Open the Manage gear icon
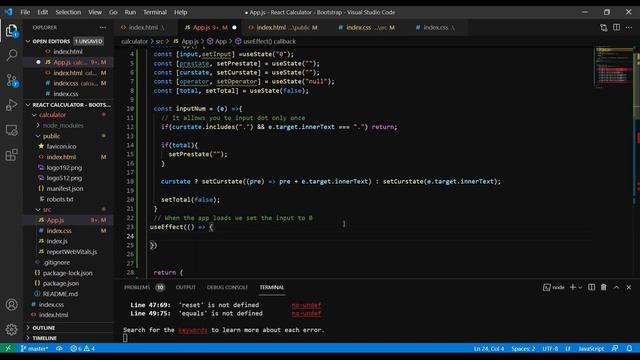 click(11, 329)
